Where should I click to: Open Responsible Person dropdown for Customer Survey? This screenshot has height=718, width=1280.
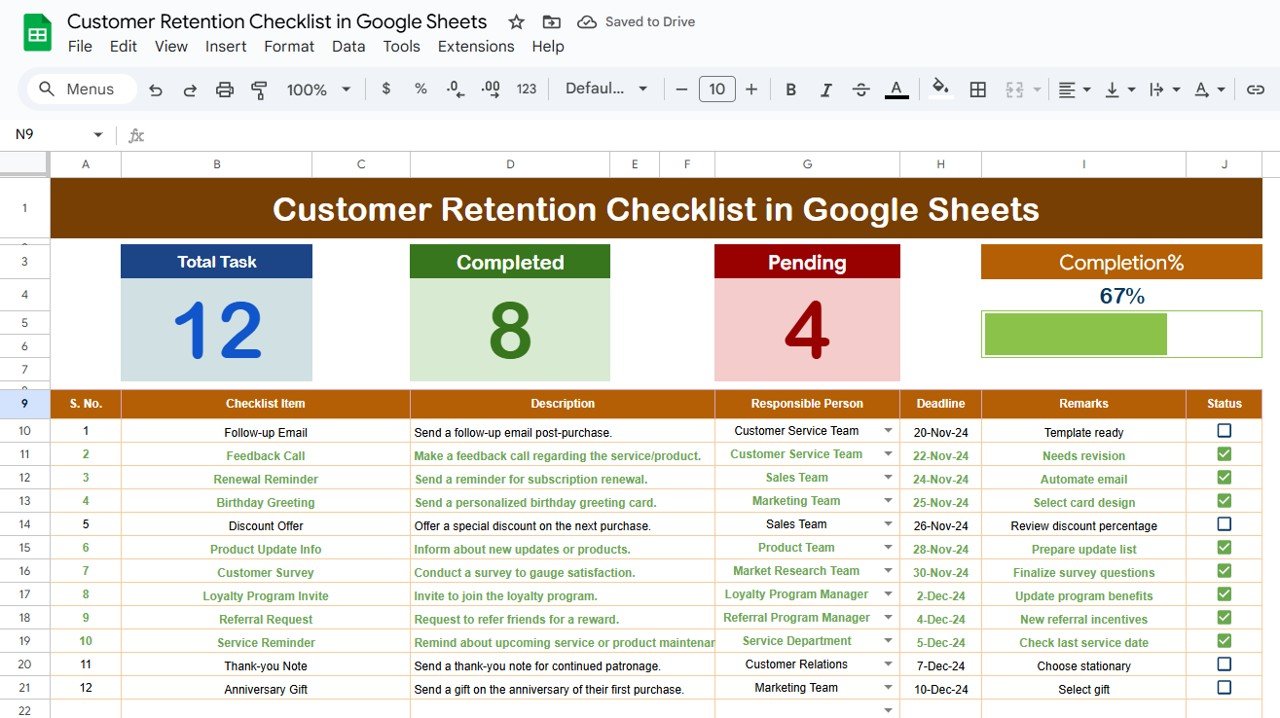[x=888, y=571]
